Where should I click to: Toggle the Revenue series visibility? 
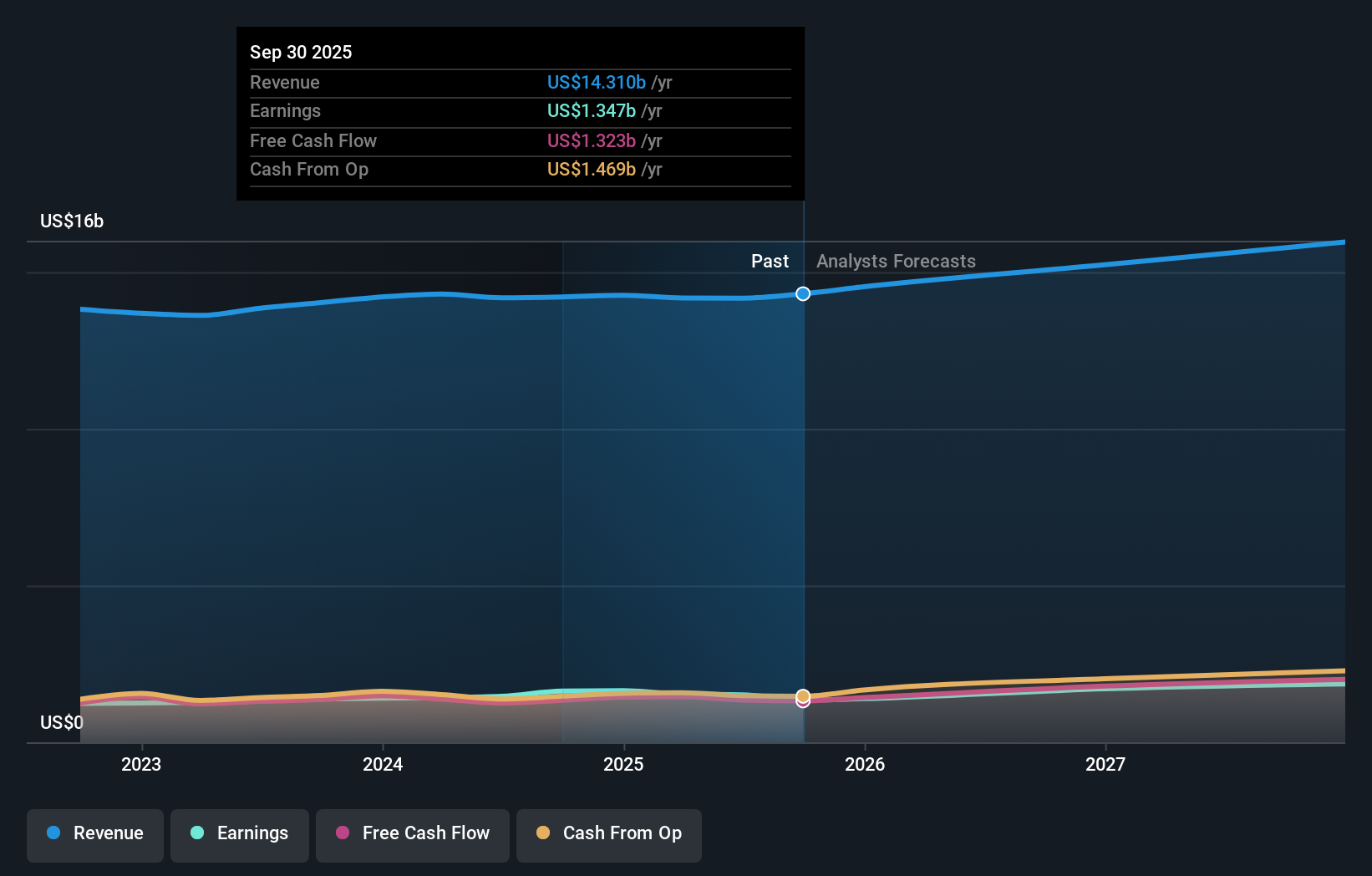point(94,834)
